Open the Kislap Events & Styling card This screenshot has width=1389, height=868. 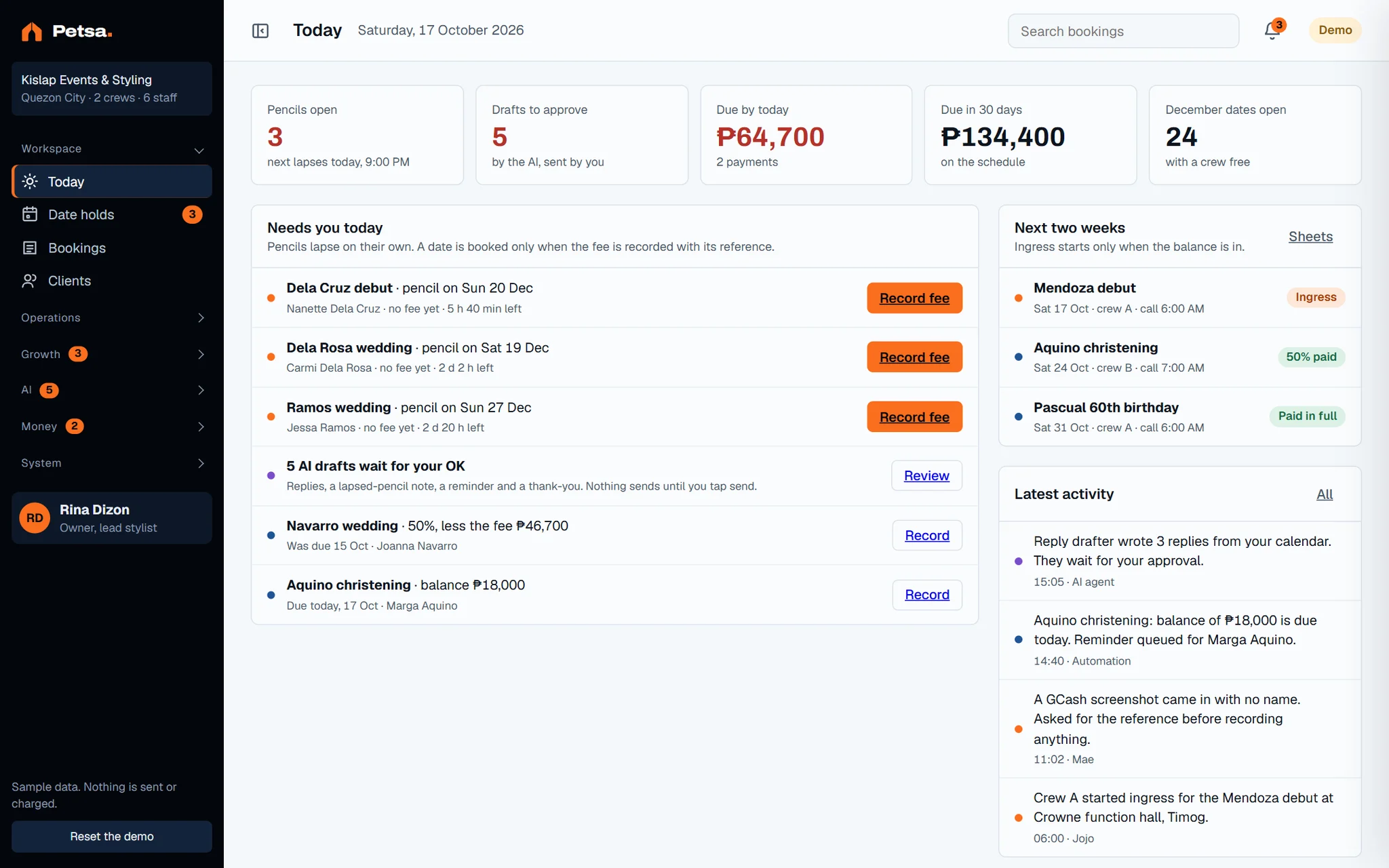coord(112,88)
